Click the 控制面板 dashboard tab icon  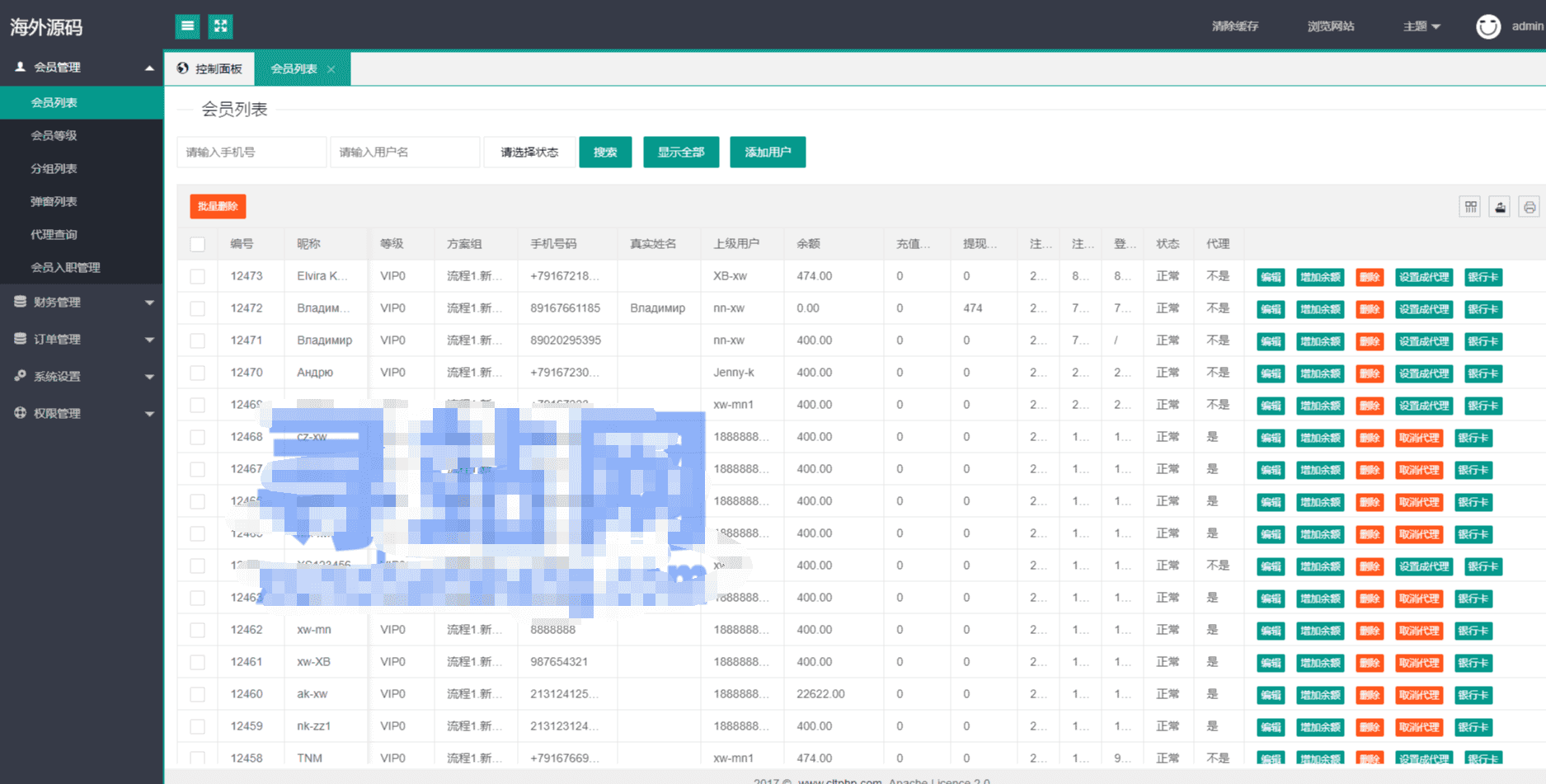183,68
